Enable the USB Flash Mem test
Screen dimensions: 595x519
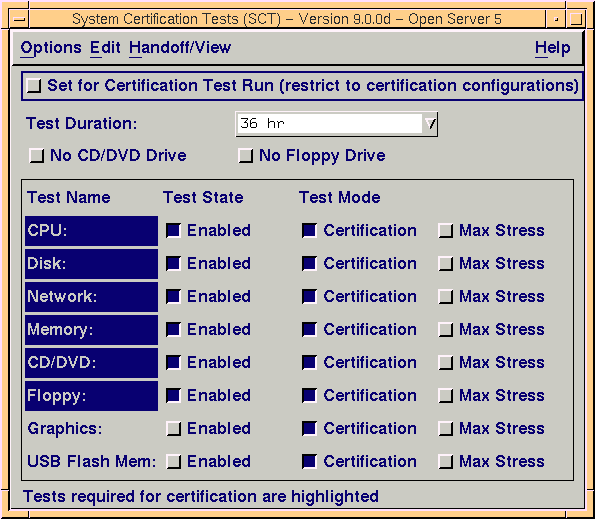(173, 462)
